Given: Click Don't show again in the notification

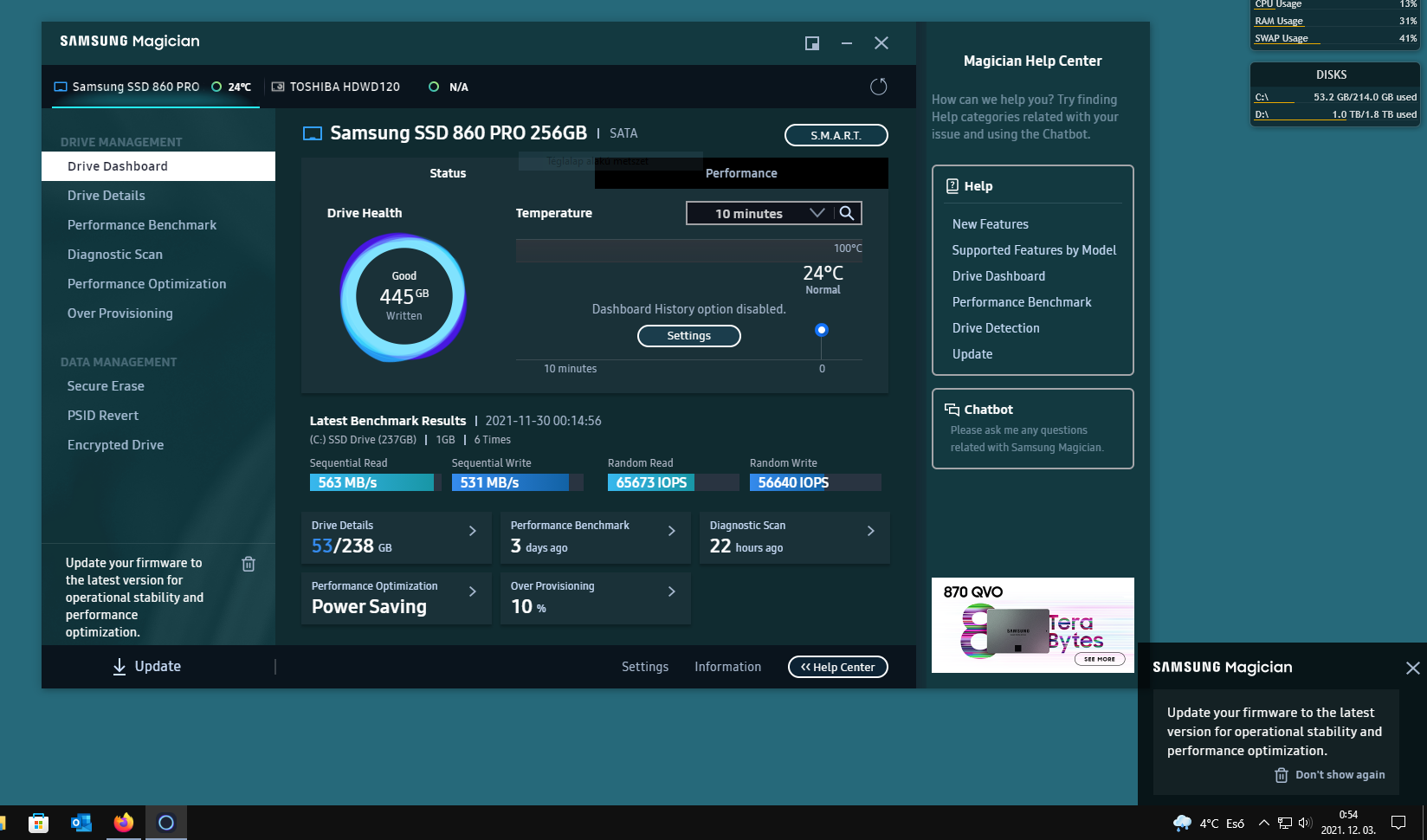Looking at the screenshot, I should 1340,775.
